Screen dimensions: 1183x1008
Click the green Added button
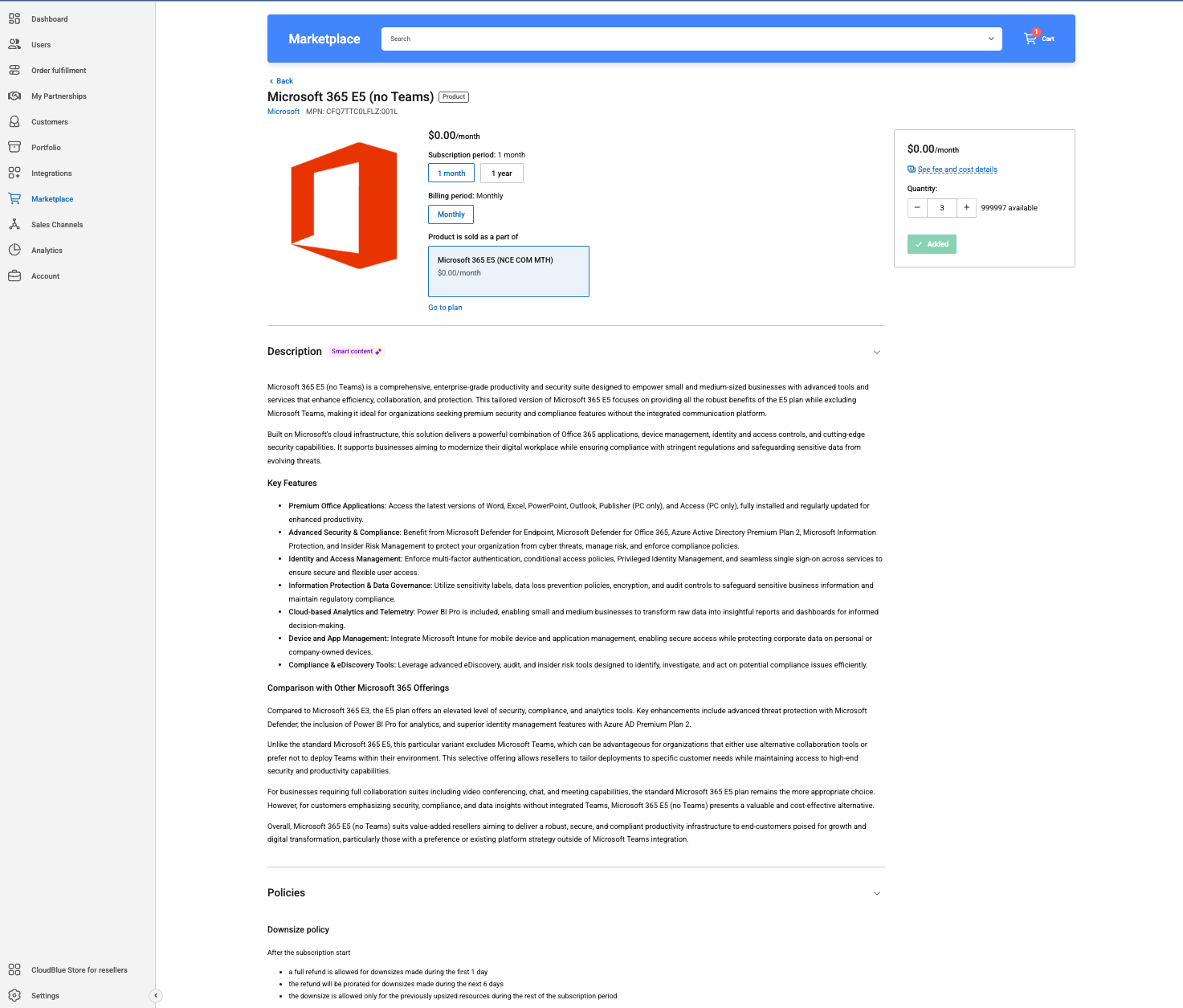pos(932,243)
